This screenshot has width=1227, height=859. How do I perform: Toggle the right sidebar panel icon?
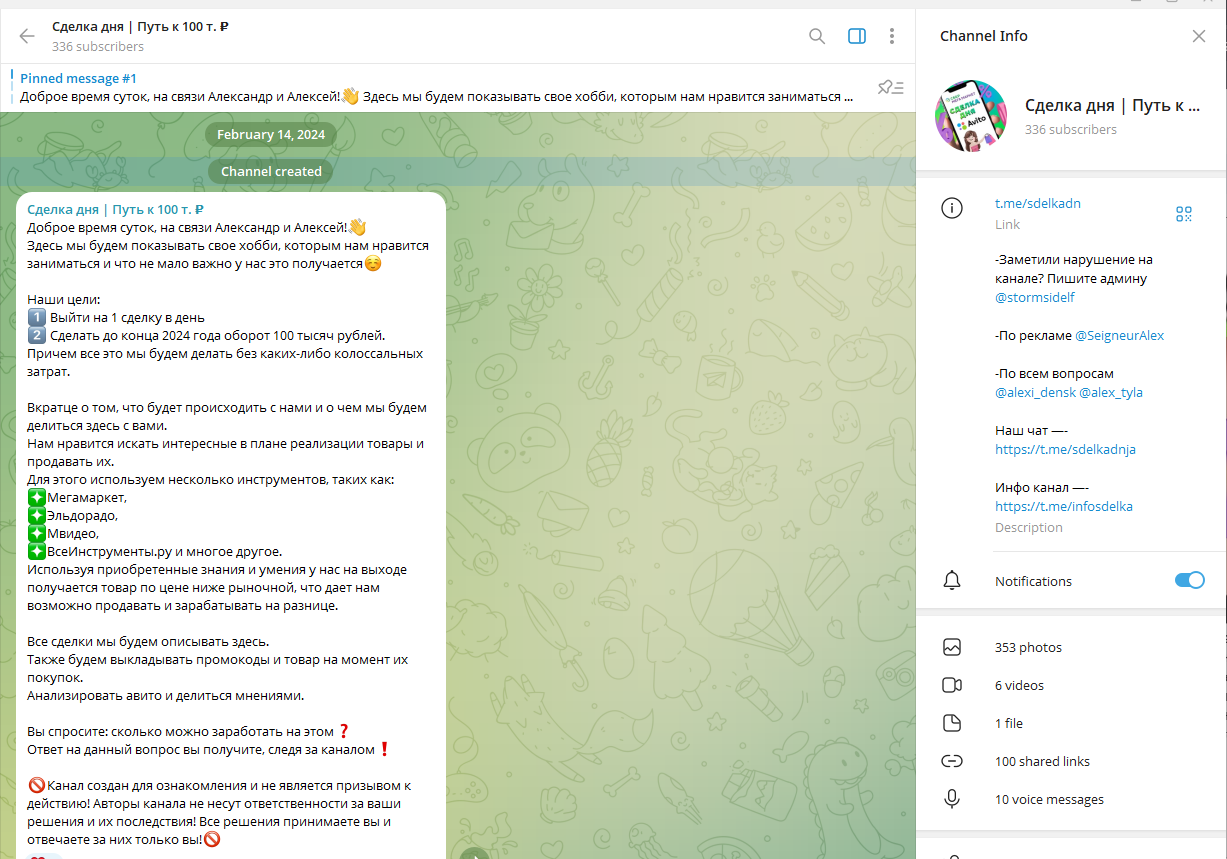click(856, 36)
